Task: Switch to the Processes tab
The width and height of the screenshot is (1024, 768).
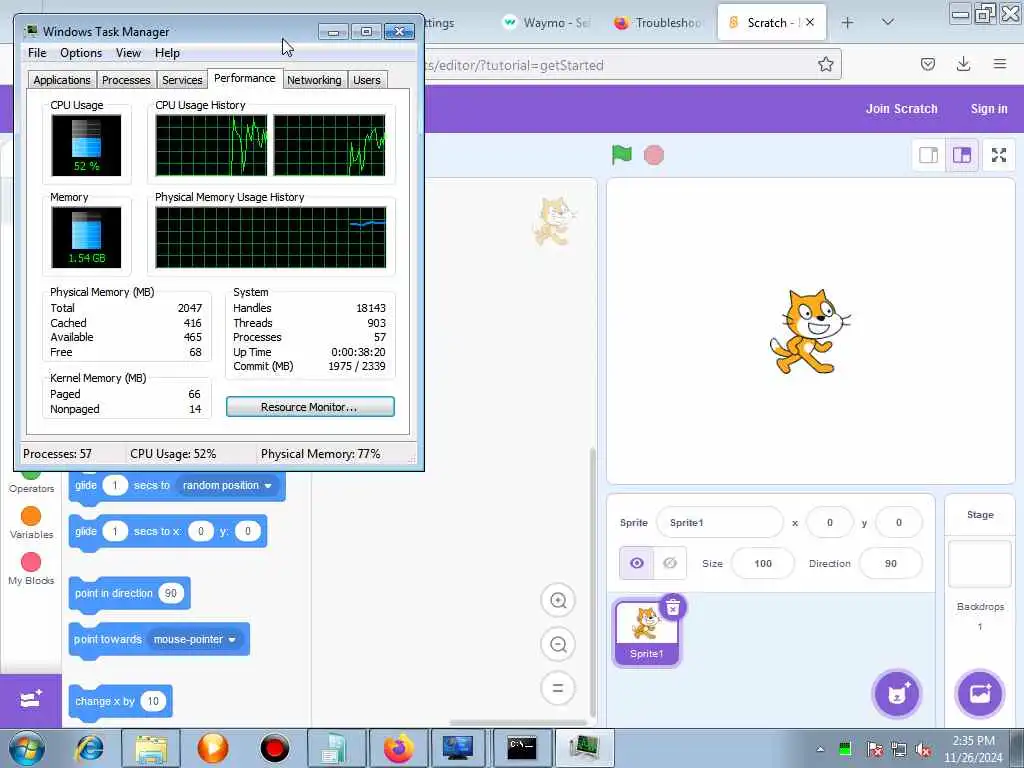Action: (x=126, y=80)
